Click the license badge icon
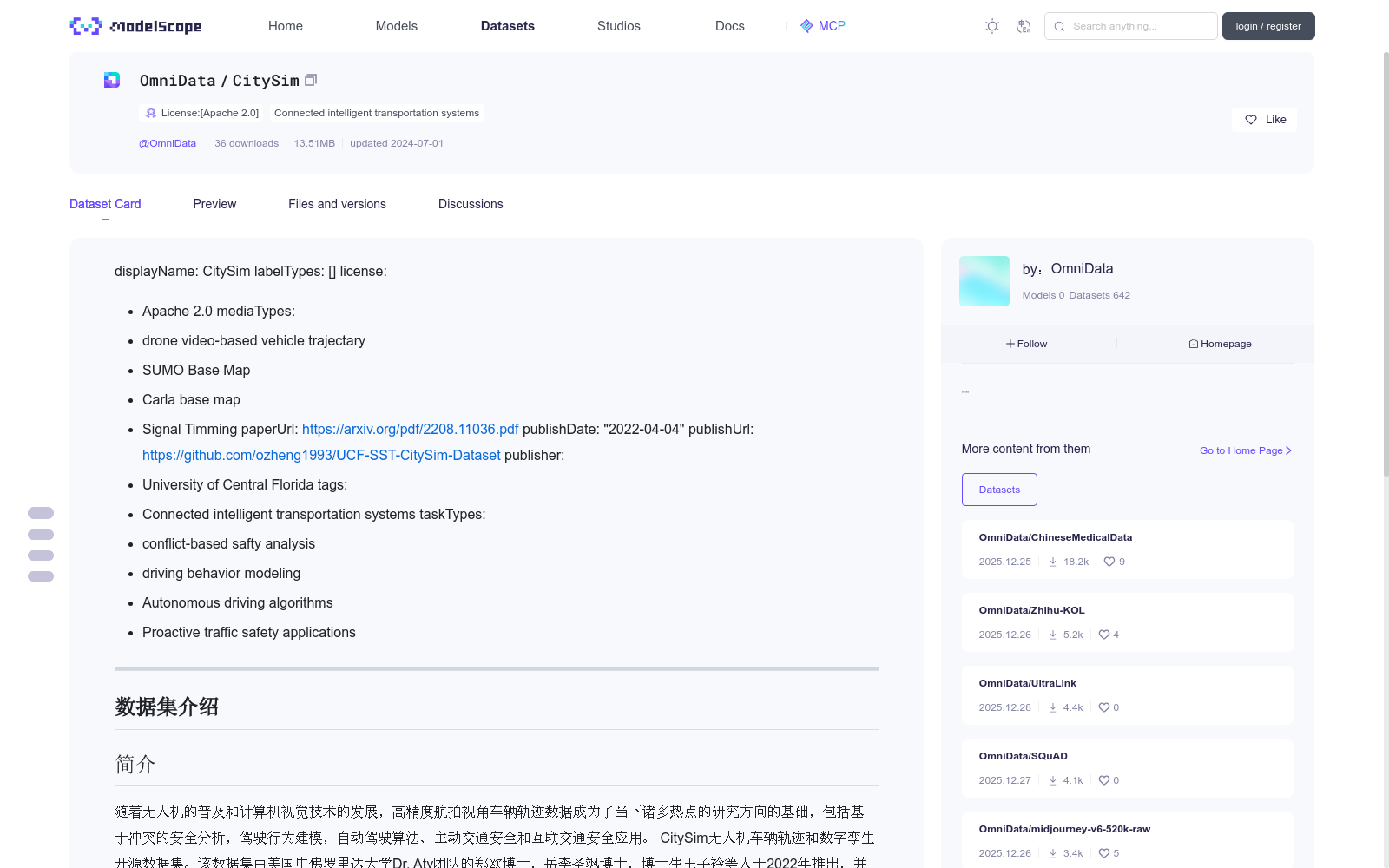This screenshot has width=1389, height=868. coord(151,113)
